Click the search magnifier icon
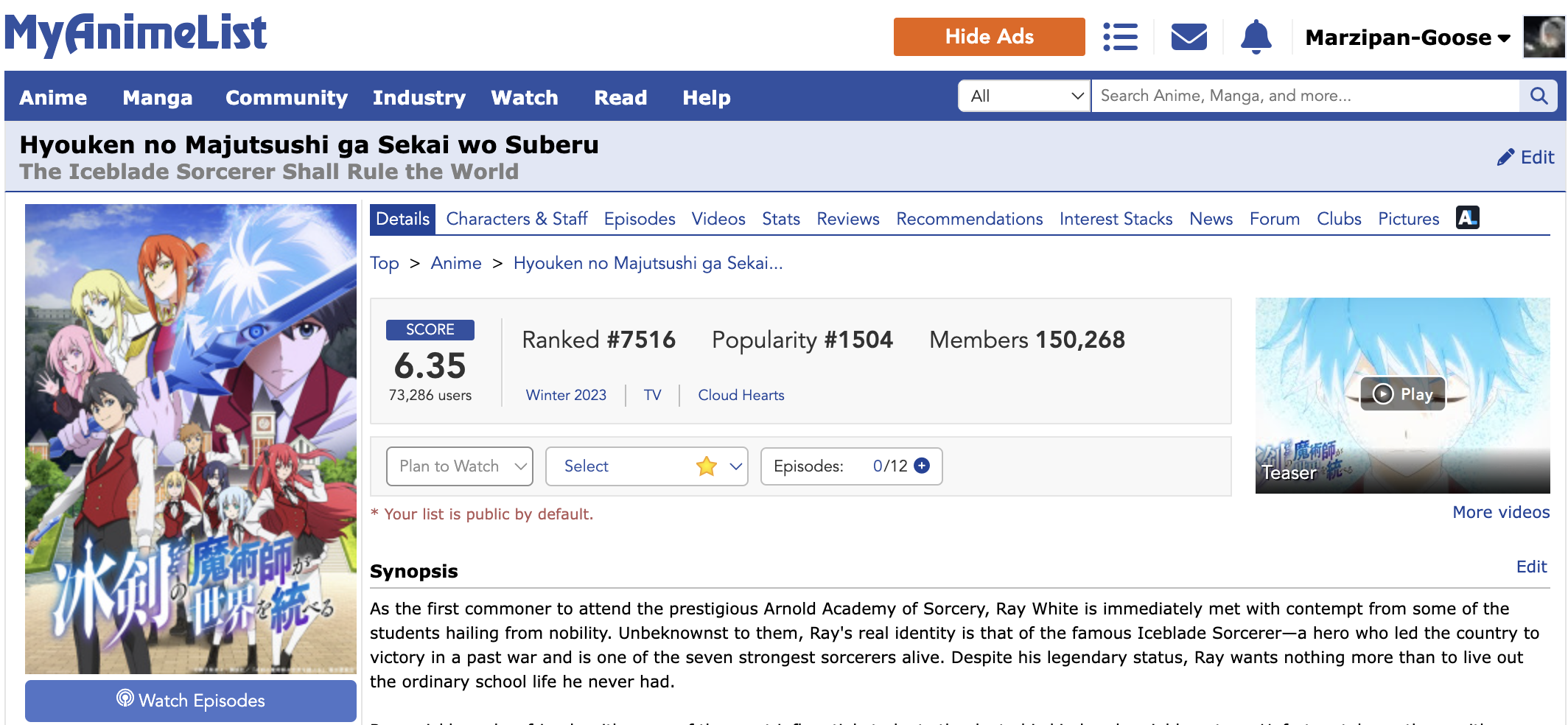Image resolution: width=1568 pixels, height=725 pixels. 1539,96
